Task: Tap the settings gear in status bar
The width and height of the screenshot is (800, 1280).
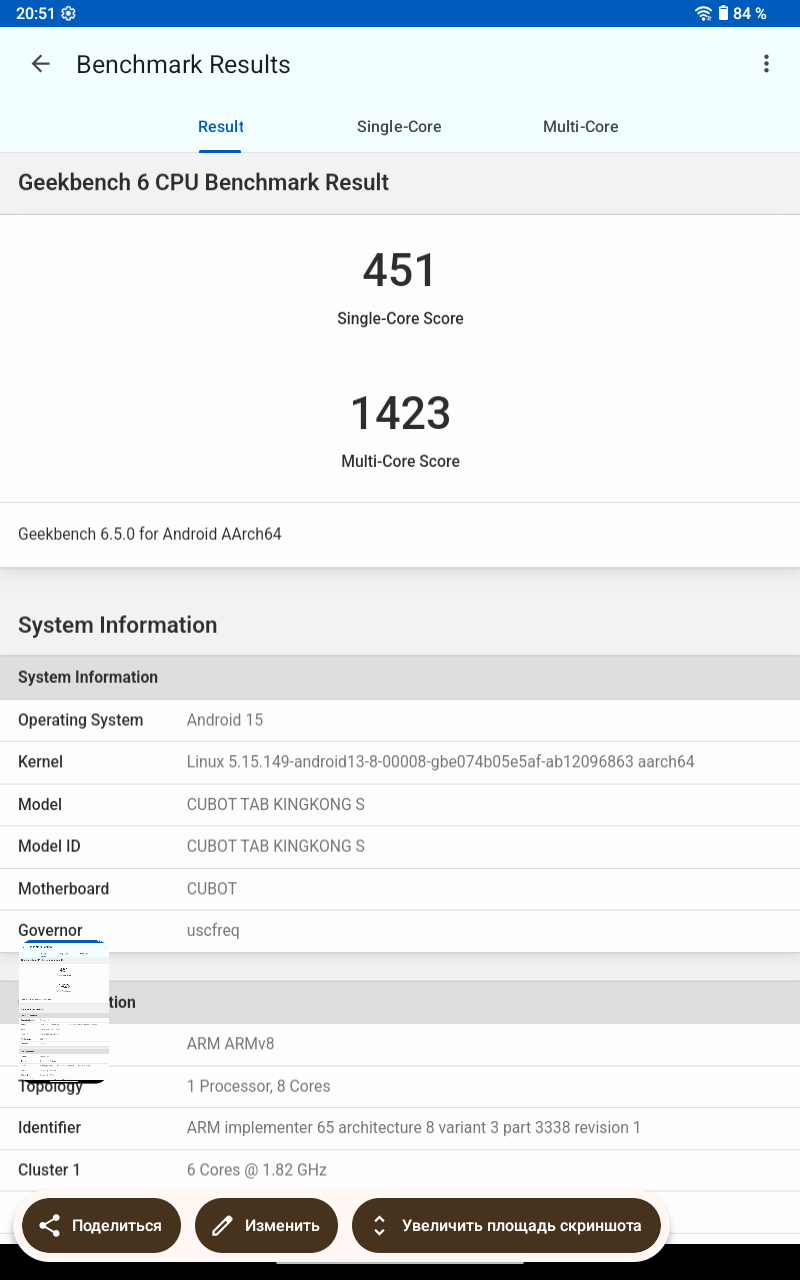Action: point(68,13)
